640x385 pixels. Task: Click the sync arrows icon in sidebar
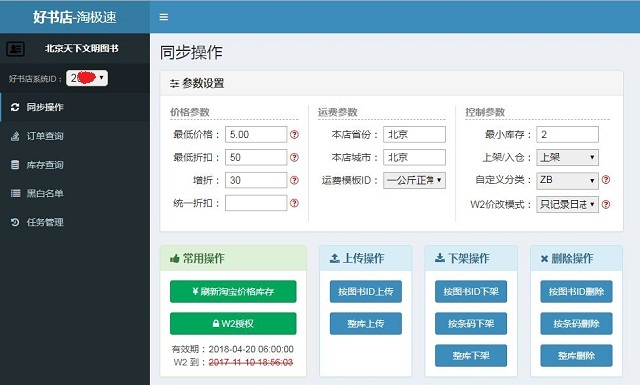pyautogui.click(x=15, y=107)
